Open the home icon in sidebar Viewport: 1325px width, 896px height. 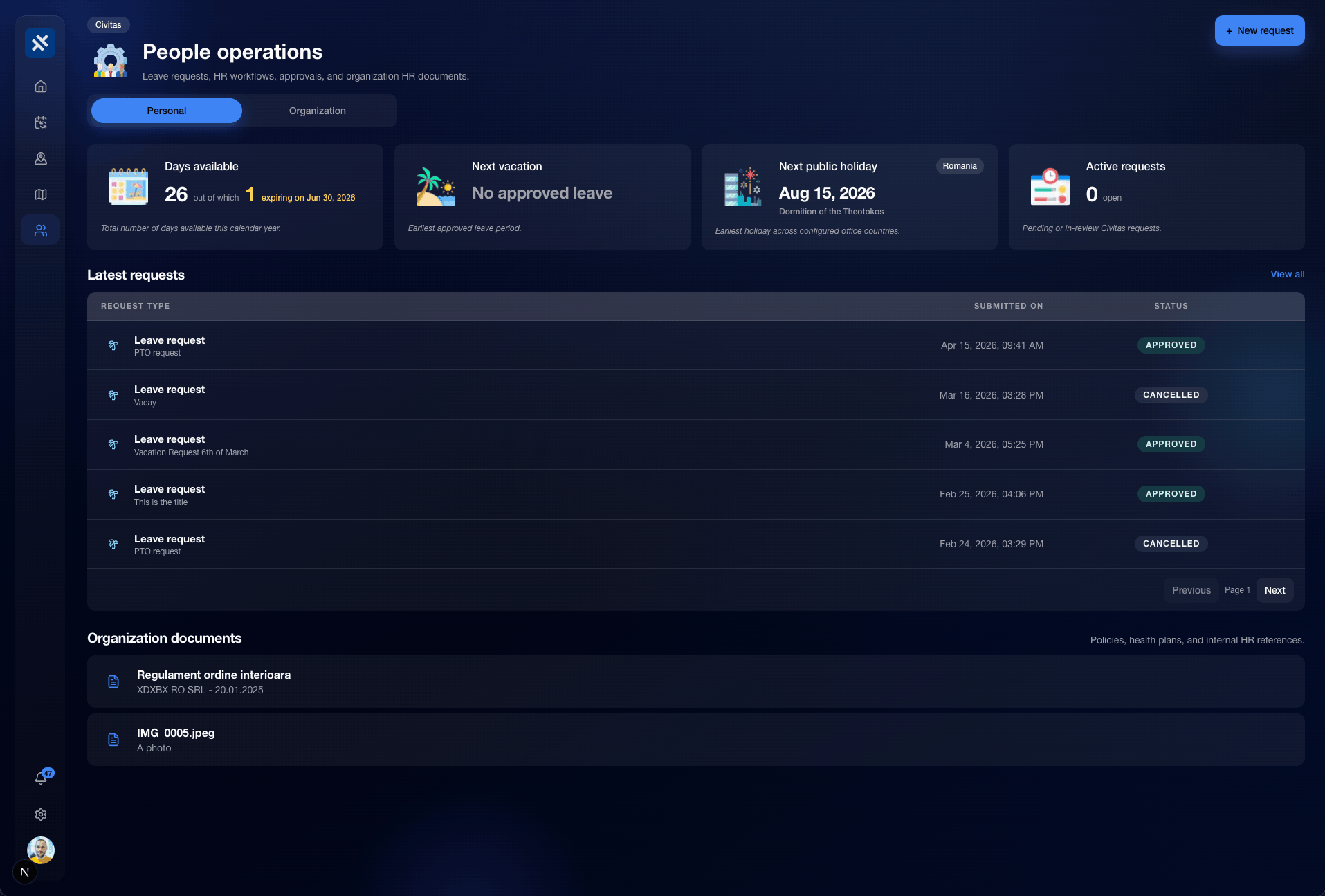[x=41, y=86]
